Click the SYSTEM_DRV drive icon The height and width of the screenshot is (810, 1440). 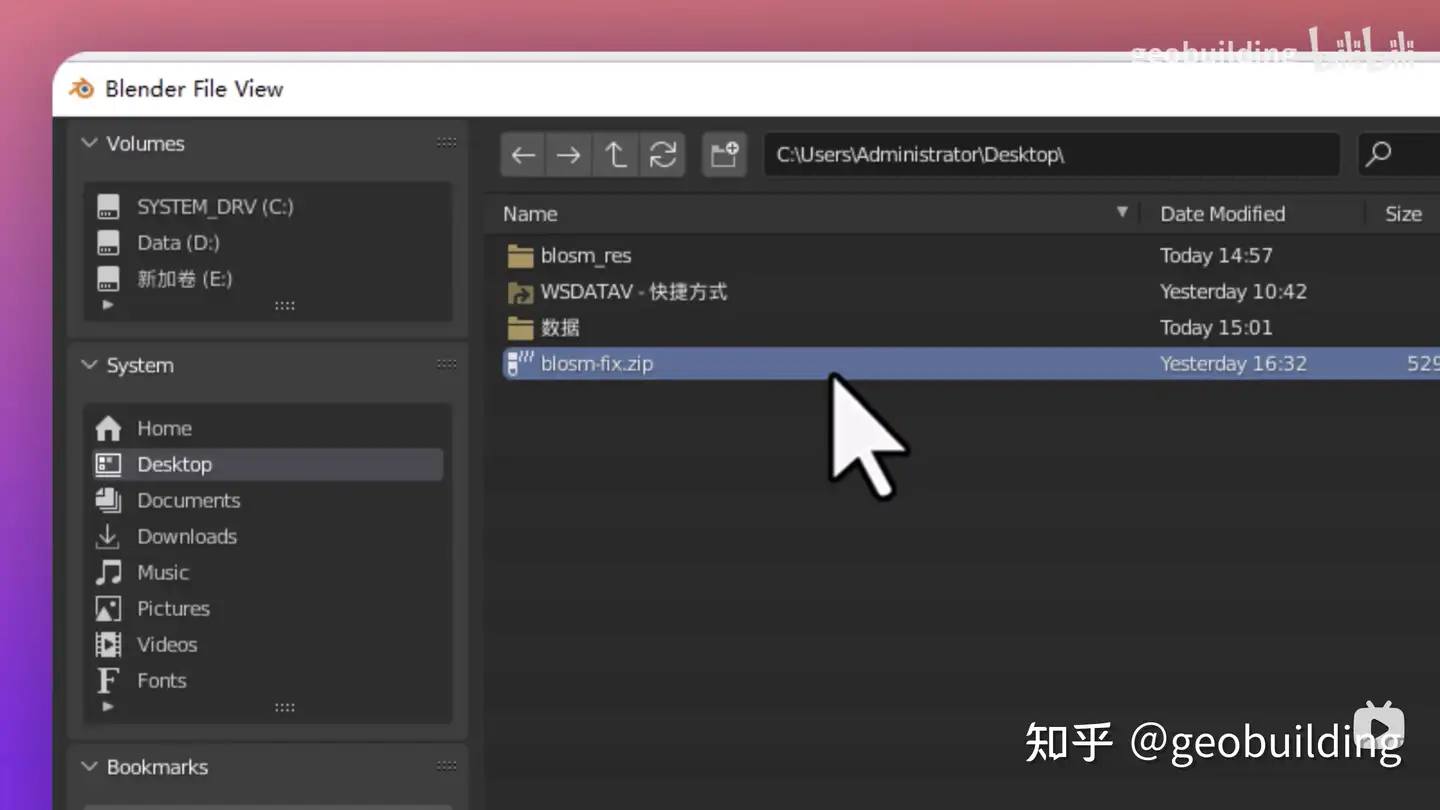108,207
